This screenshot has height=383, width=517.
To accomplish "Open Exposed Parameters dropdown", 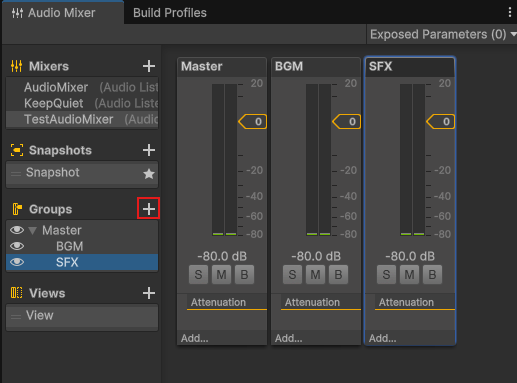I will (x=442, y=34).
